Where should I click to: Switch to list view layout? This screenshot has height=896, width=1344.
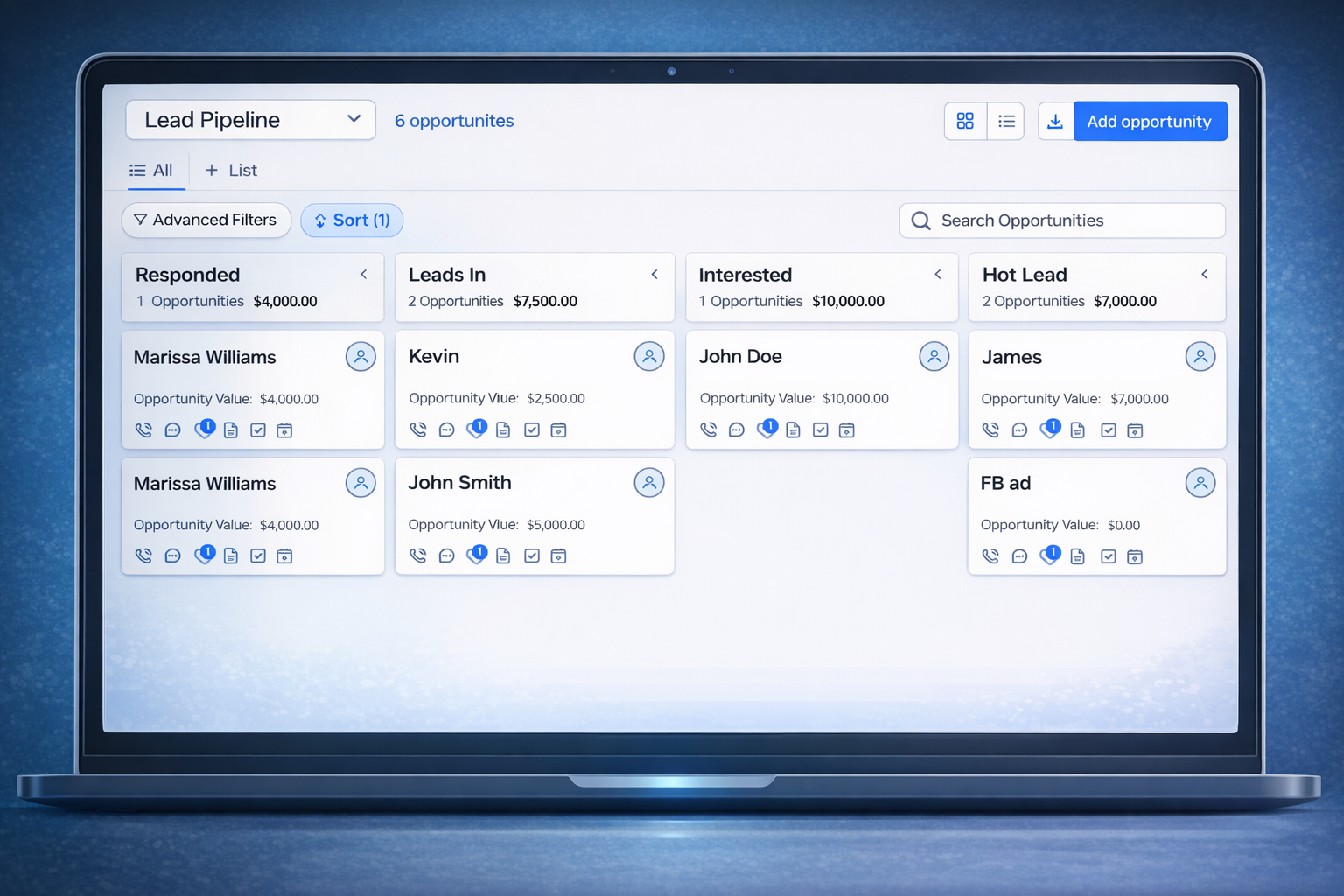coord(1005,121)
